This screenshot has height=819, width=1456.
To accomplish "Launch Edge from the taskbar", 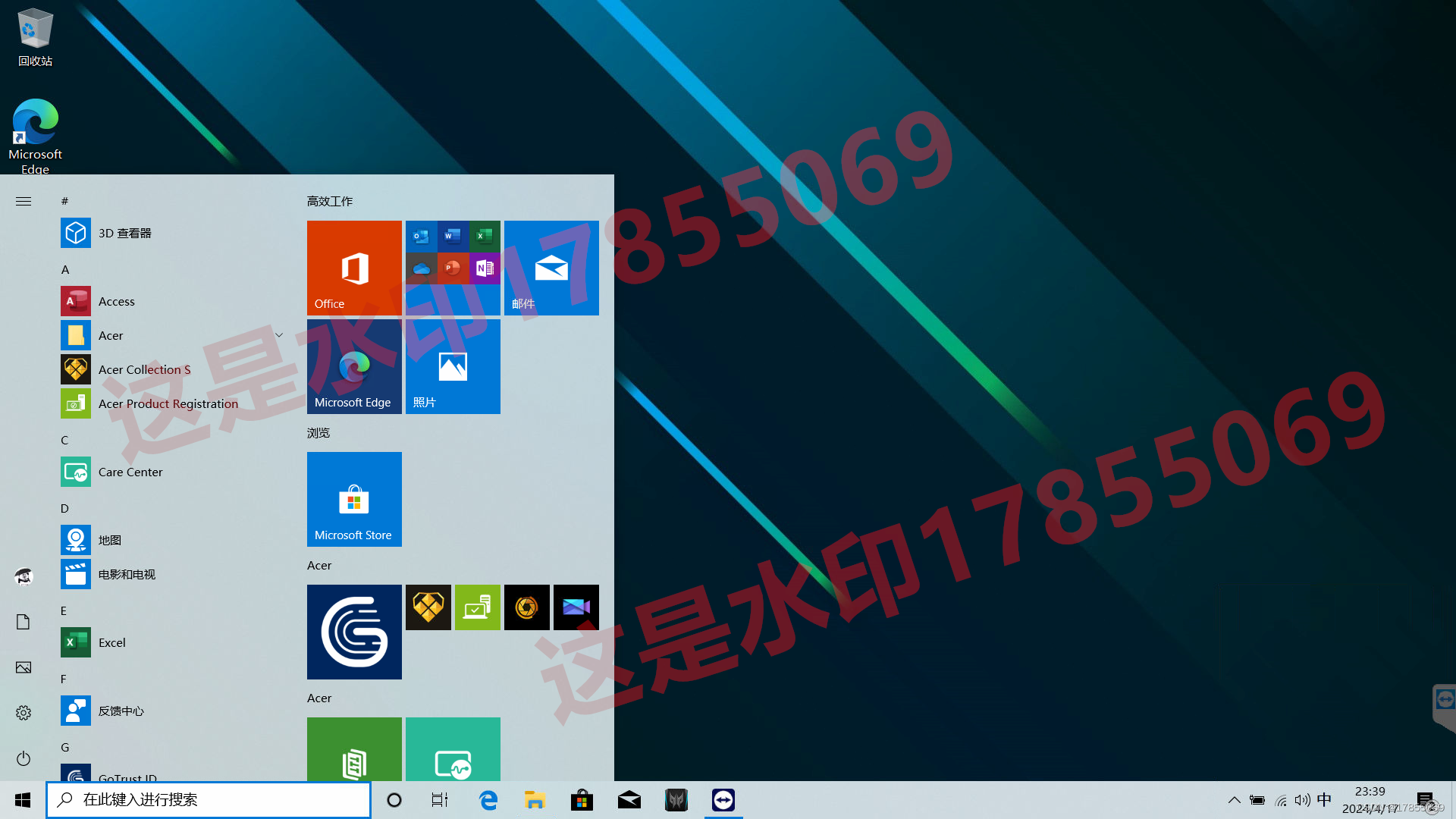I will pos(488,800).
